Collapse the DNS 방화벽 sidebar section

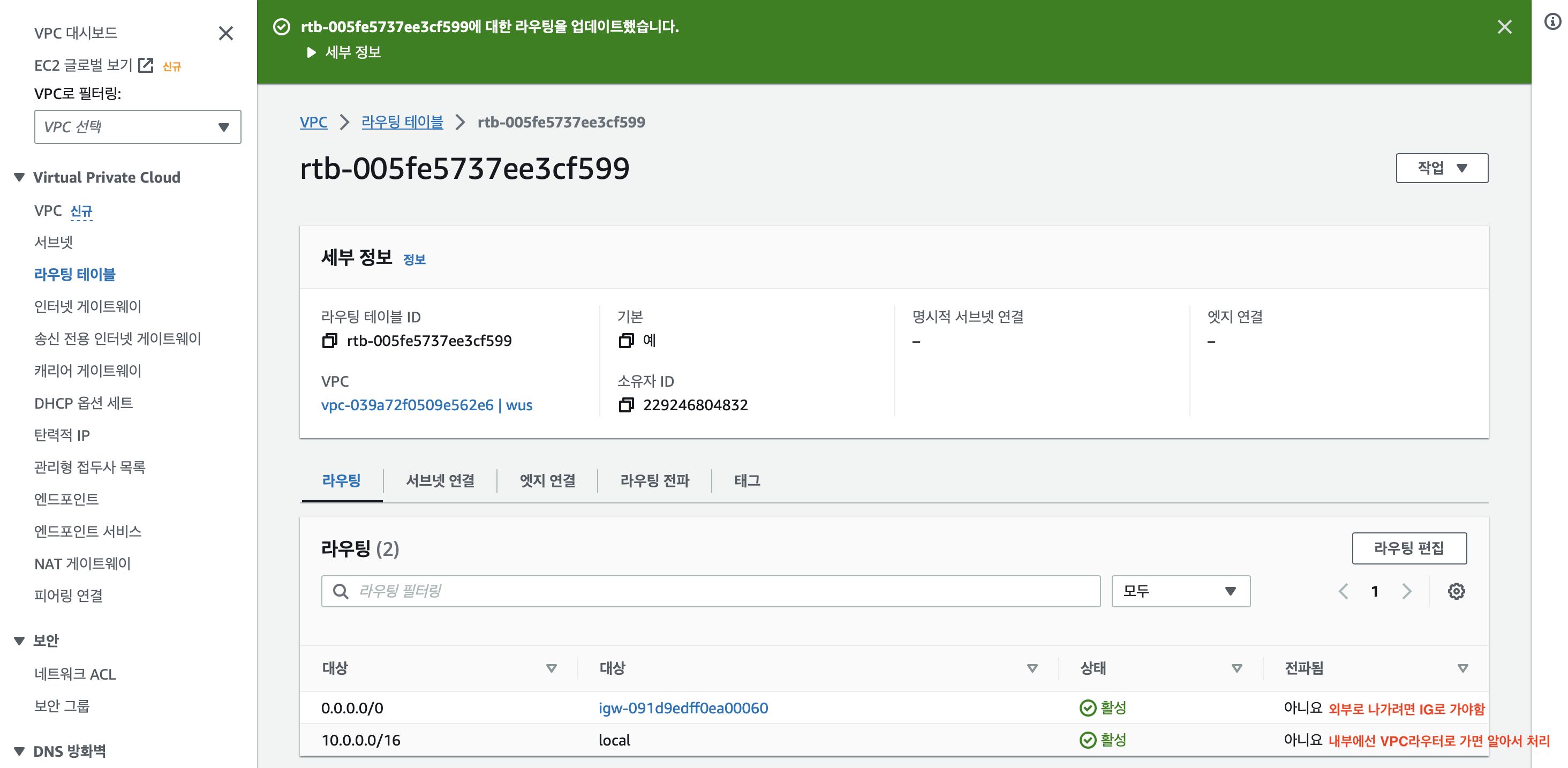click(x=19, y=751)
